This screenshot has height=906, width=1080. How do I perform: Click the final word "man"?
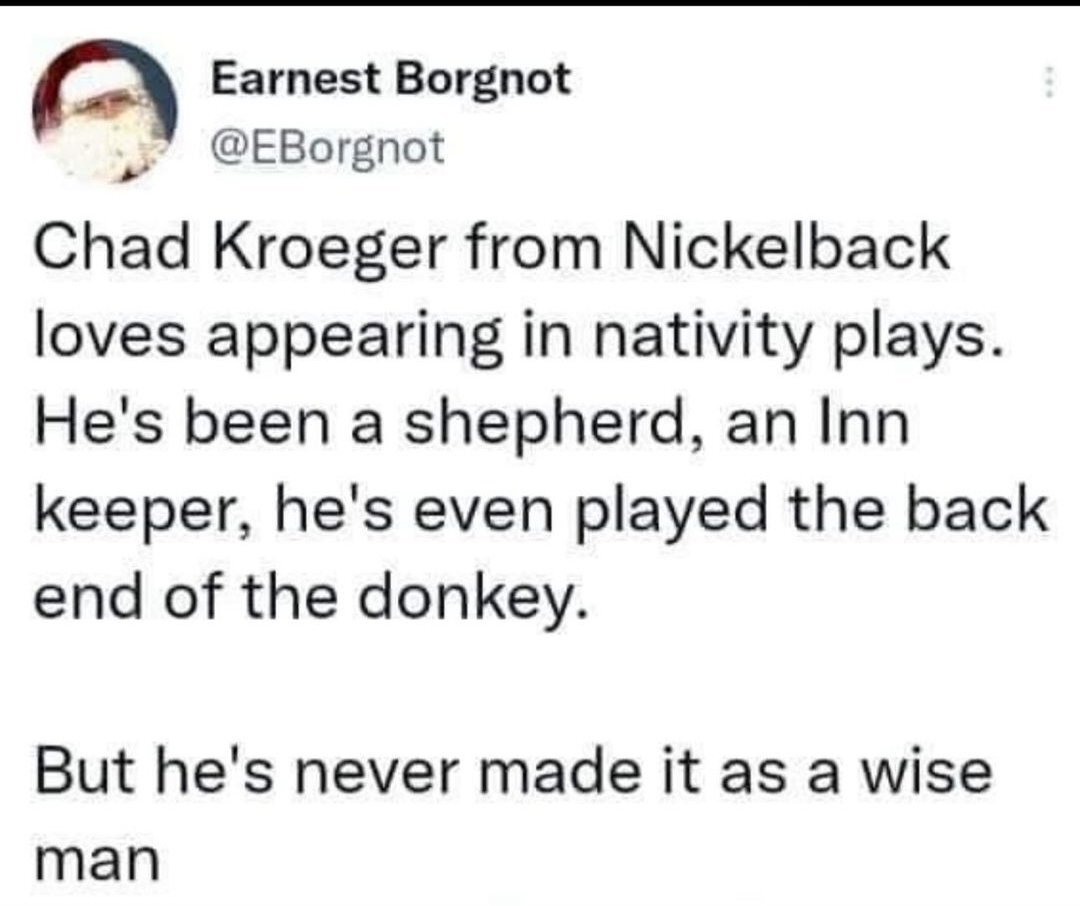coord(100,862)
